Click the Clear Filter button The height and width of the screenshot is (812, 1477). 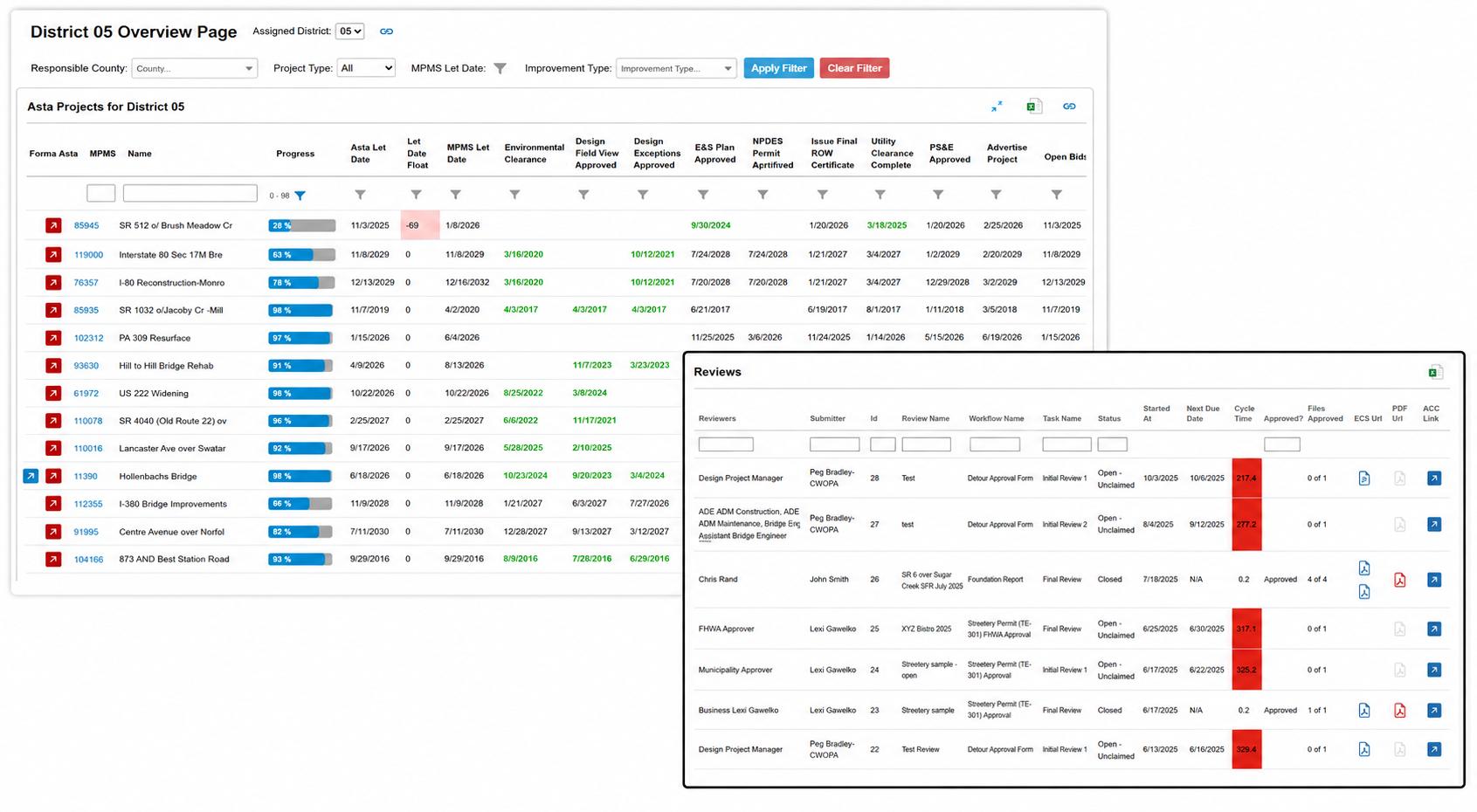(x=854, y=68)
